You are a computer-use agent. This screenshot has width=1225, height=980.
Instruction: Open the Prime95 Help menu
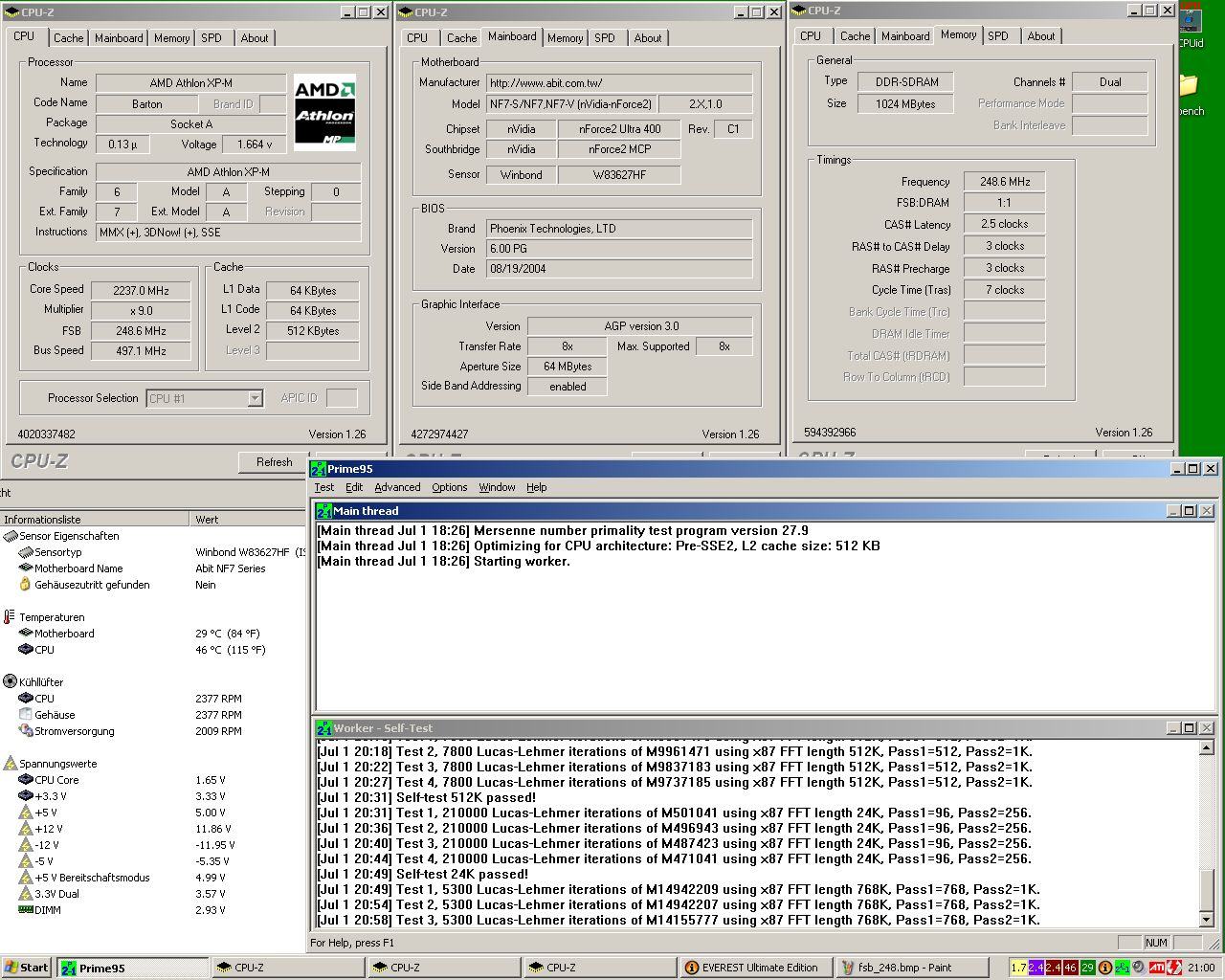pyautogui.click(x=537, y=487)
